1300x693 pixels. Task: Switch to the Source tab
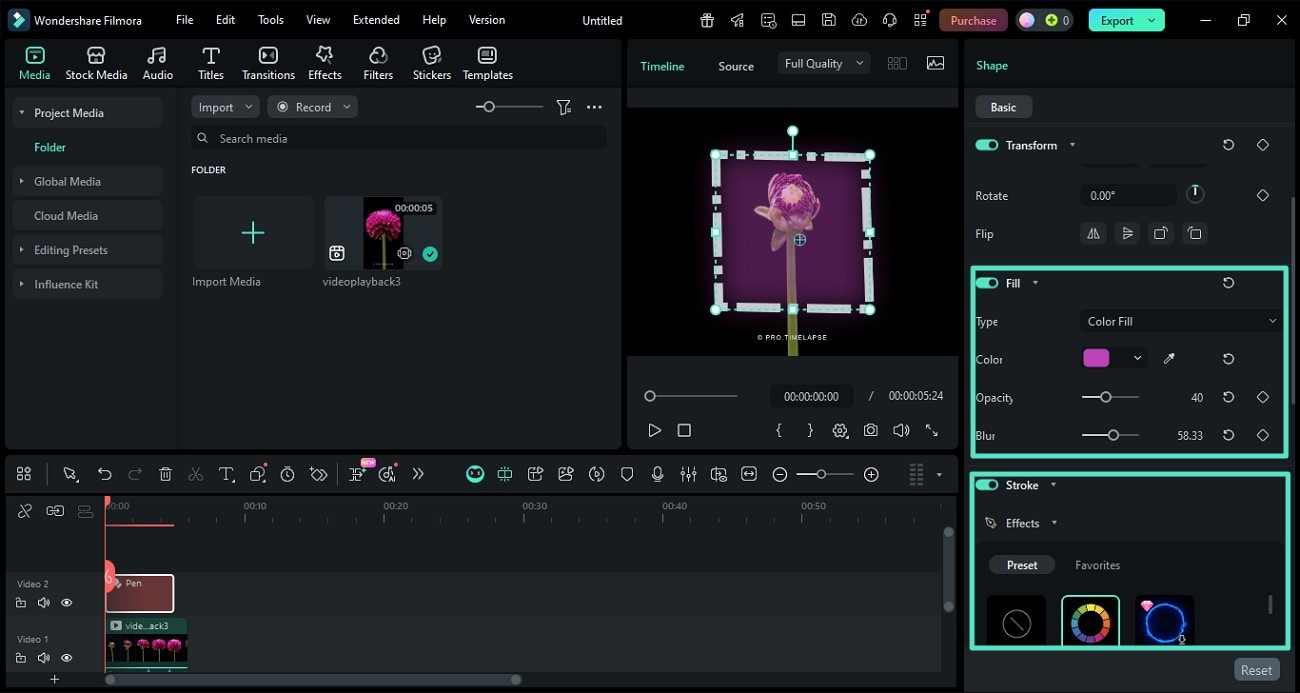735,66
